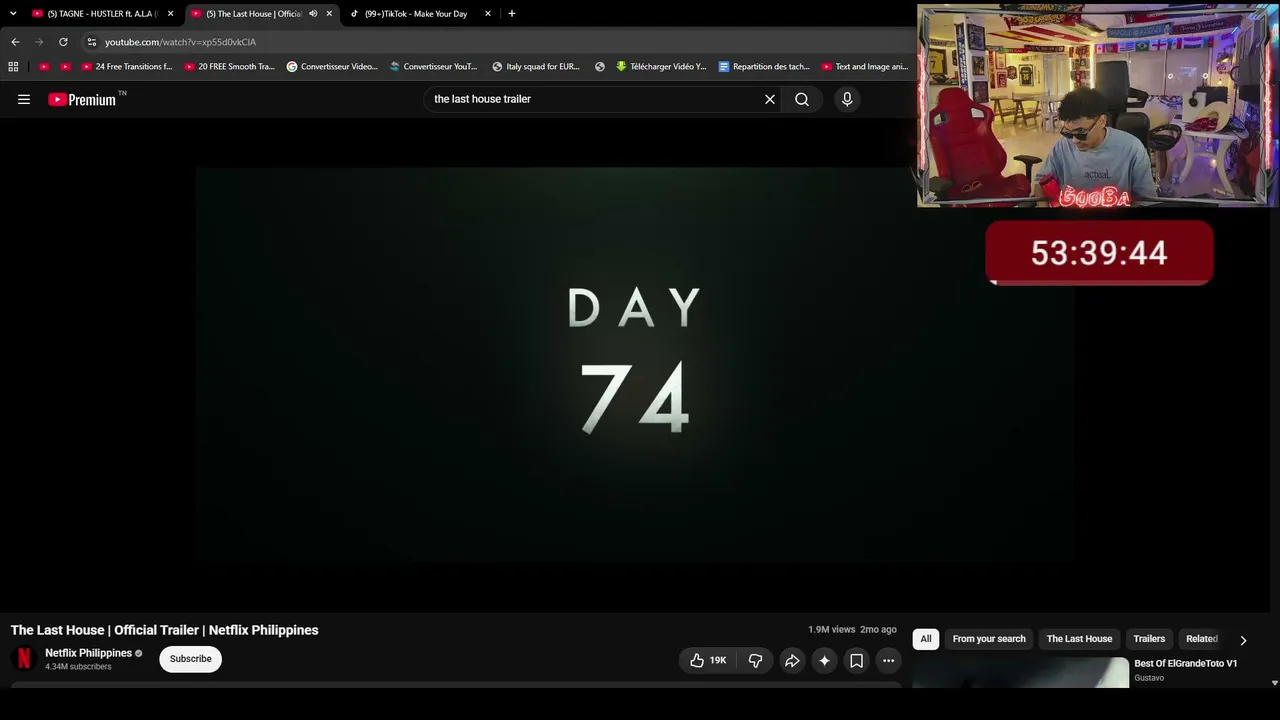The height and width of the screenshot is (720, 1280).
Task: Open the tab search dropdown arrow
Action: (x=13, y=14)
